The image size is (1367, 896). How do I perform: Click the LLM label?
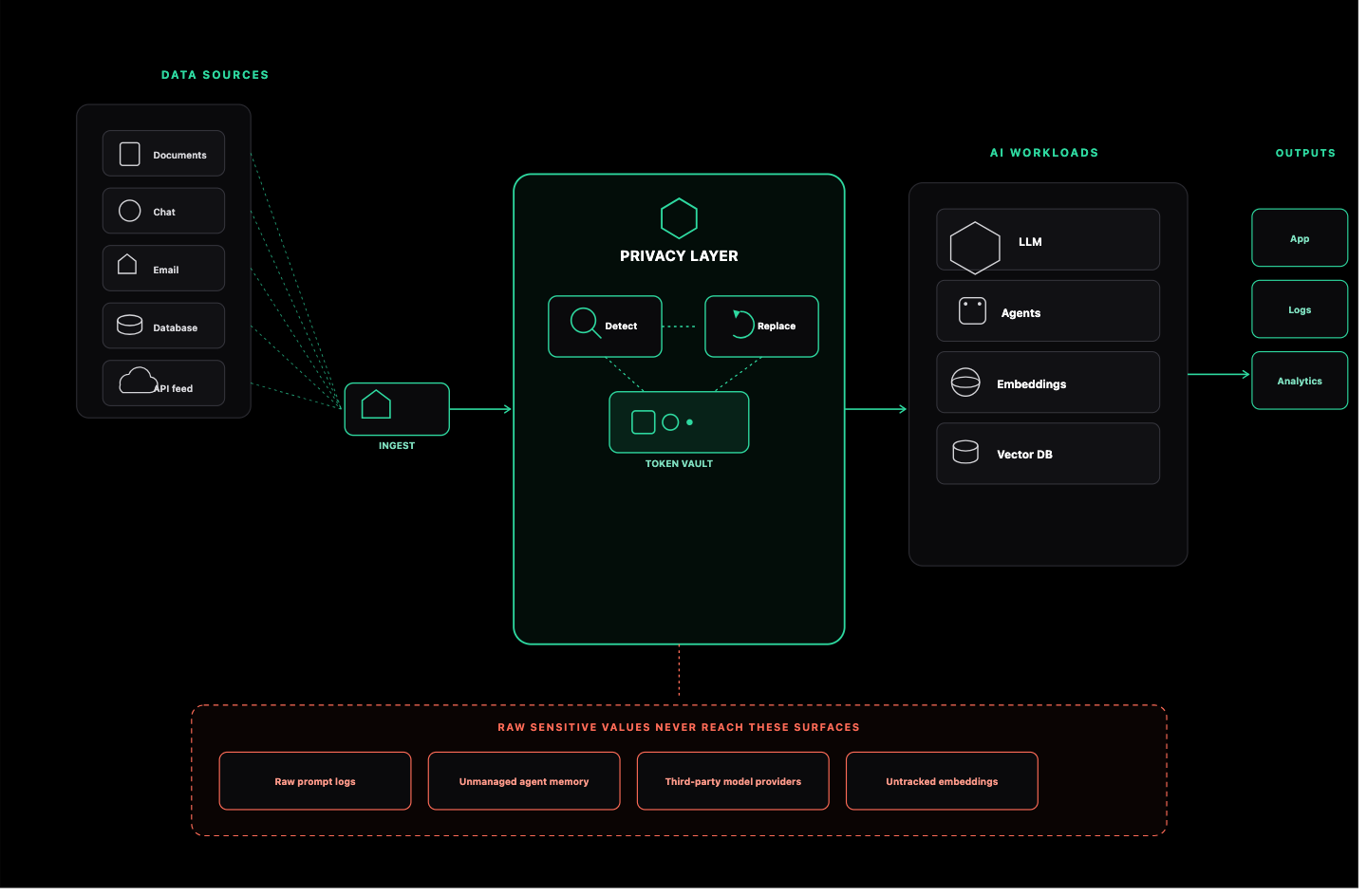point(1030,242)
